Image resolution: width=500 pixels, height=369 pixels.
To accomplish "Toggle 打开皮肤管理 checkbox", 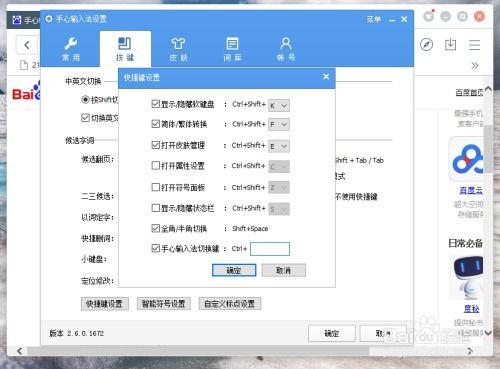I will (x=155, y=145).
